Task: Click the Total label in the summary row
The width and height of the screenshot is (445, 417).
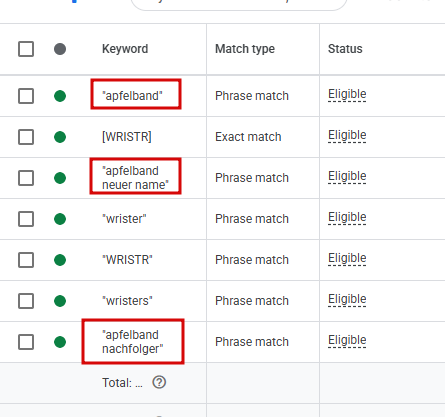Action: (122, 383)
